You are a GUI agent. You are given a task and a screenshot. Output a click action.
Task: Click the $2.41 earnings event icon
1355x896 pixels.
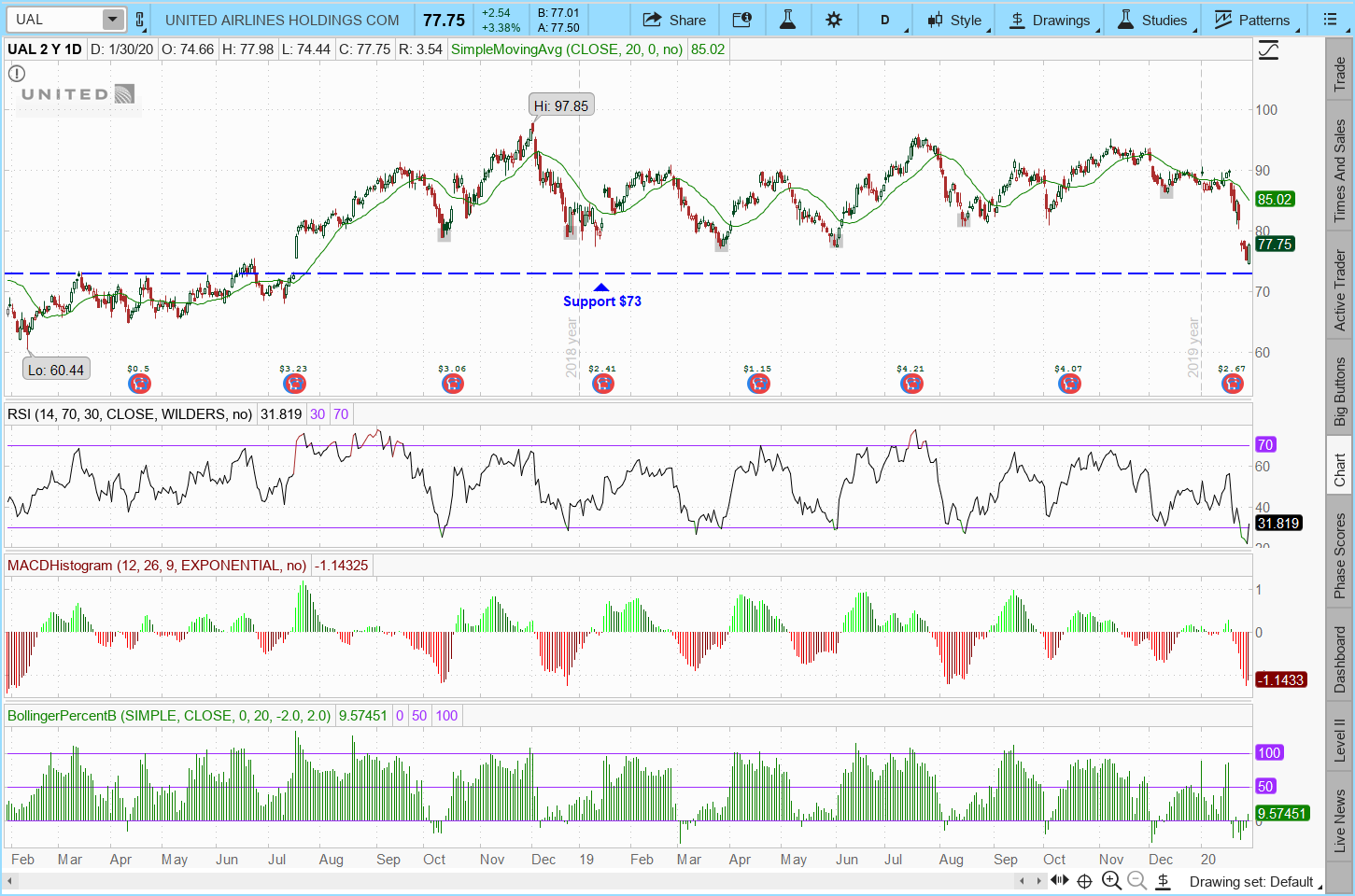603,383
